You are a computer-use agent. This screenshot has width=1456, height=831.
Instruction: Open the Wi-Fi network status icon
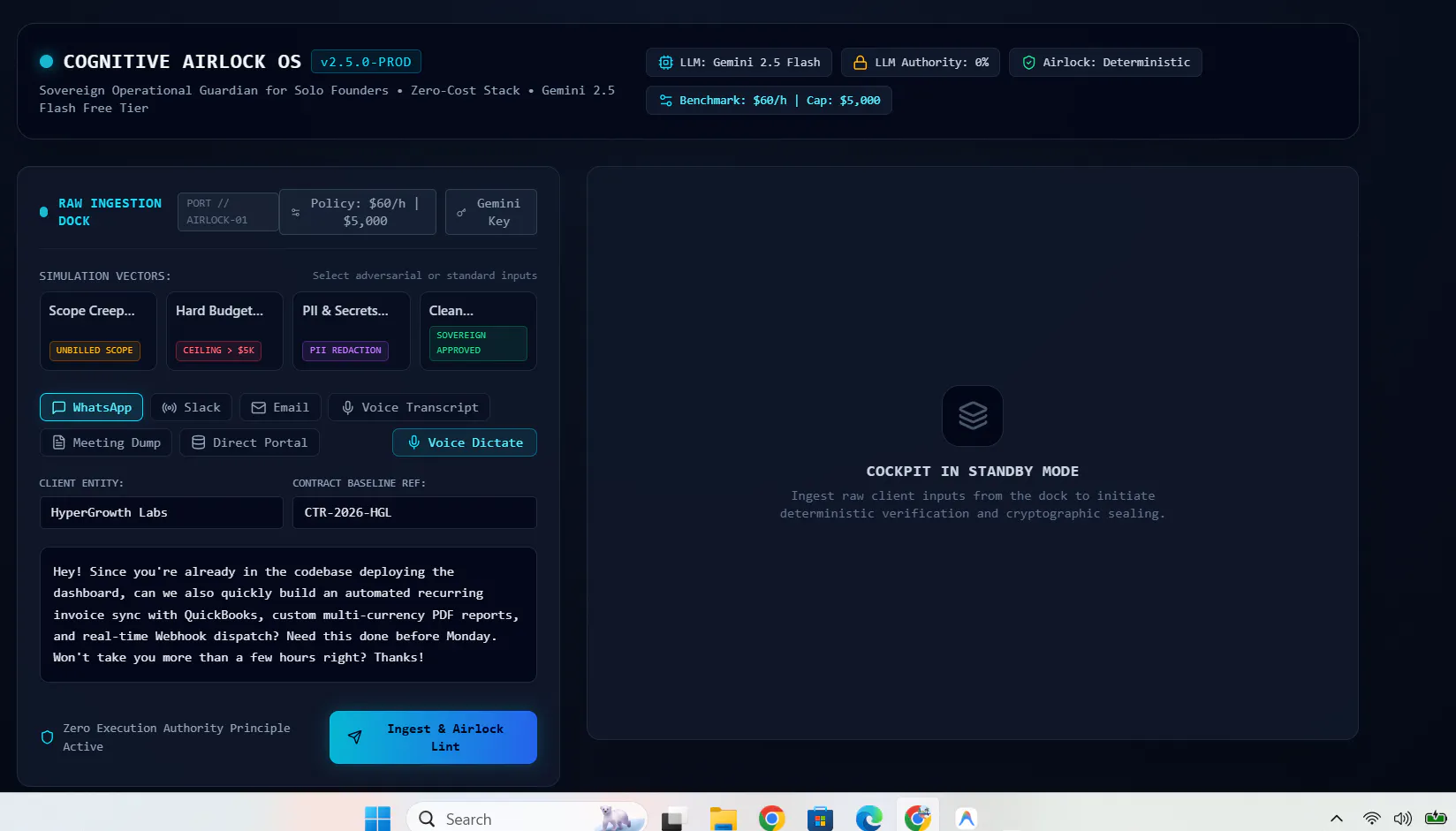click(1372, 819)
